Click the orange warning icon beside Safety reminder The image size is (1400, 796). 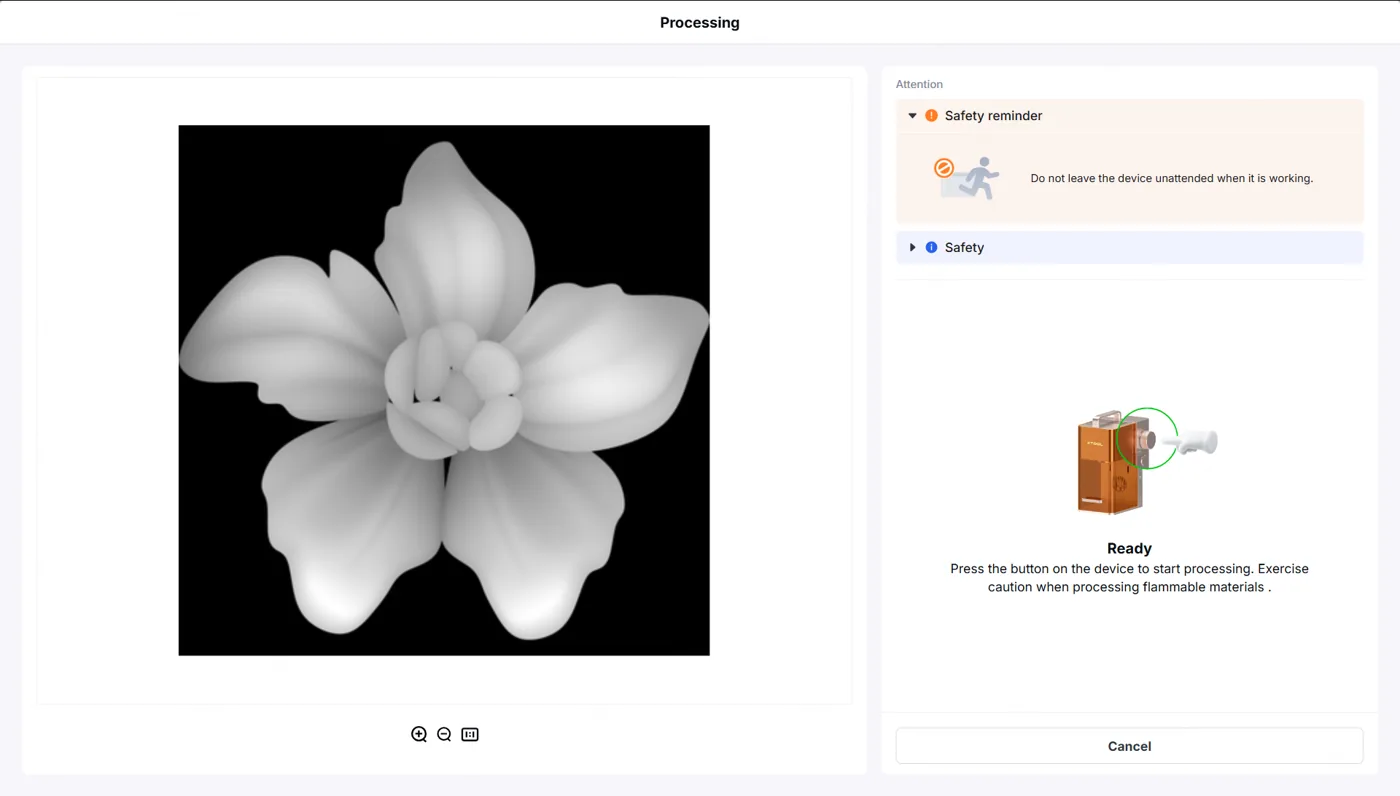coord(931,116)
